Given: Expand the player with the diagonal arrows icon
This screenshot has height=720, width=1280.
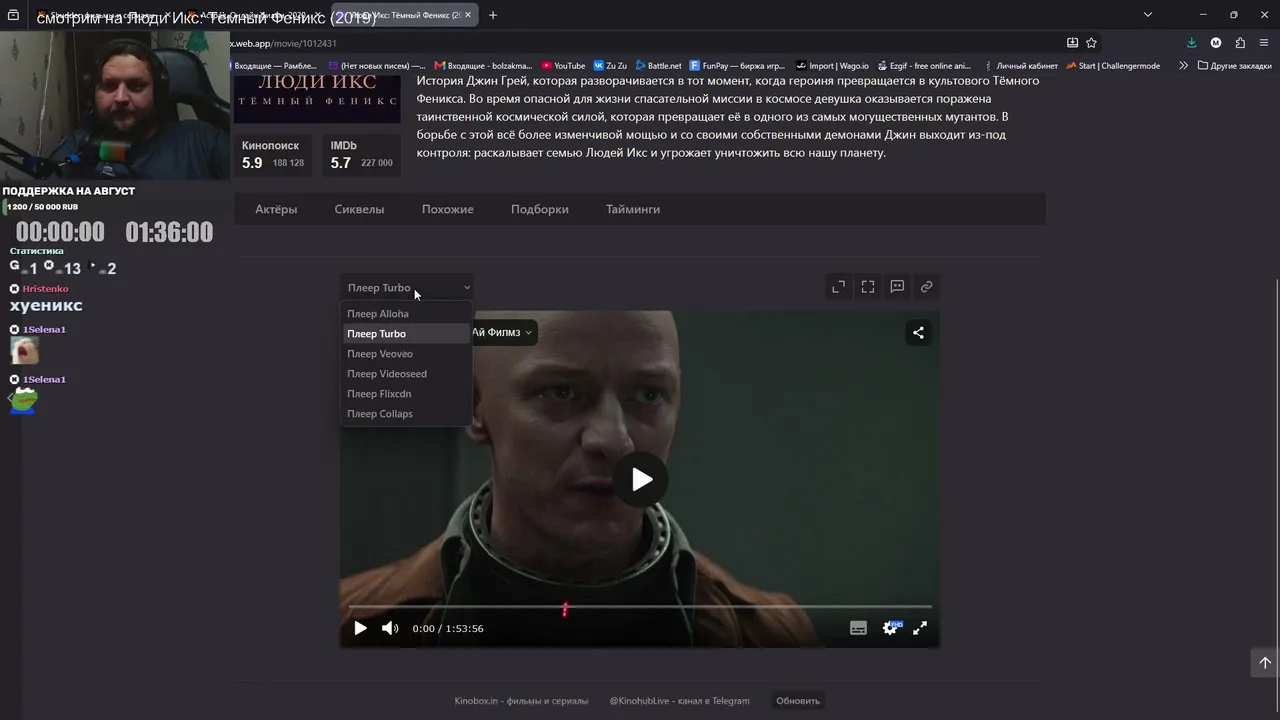Looking at the screenshot, I should click(x=839, y=287).
